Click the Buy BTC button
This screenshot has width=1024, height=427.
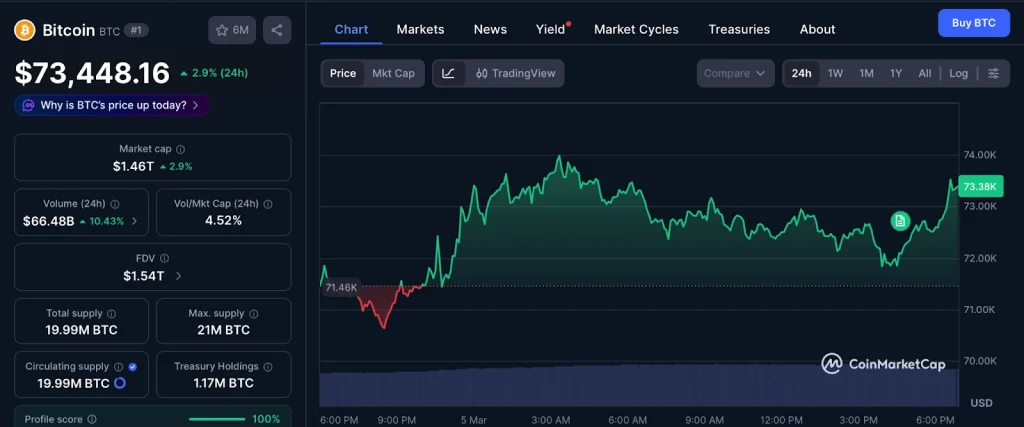[x=974, y=23]
